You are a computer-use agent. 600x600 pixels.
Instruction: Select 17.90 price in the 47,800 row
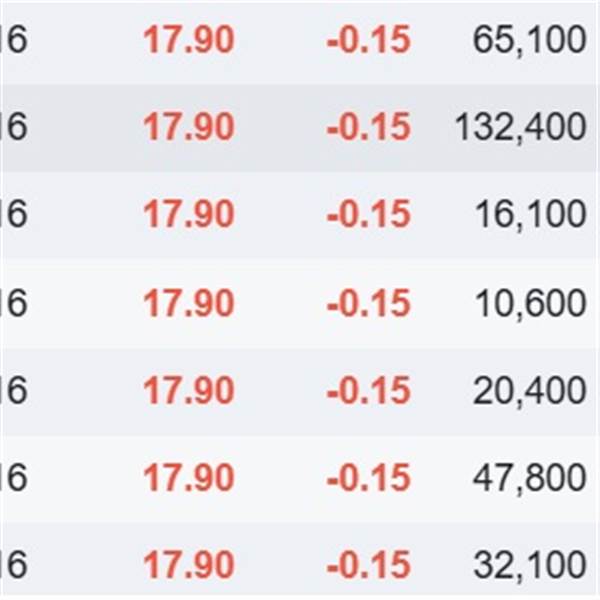[x=189, y=478]
